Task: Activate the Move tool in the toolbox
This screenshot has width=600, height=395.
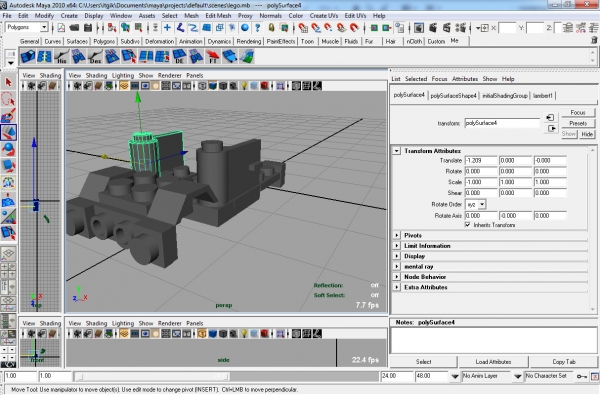Action: point(8,132)
